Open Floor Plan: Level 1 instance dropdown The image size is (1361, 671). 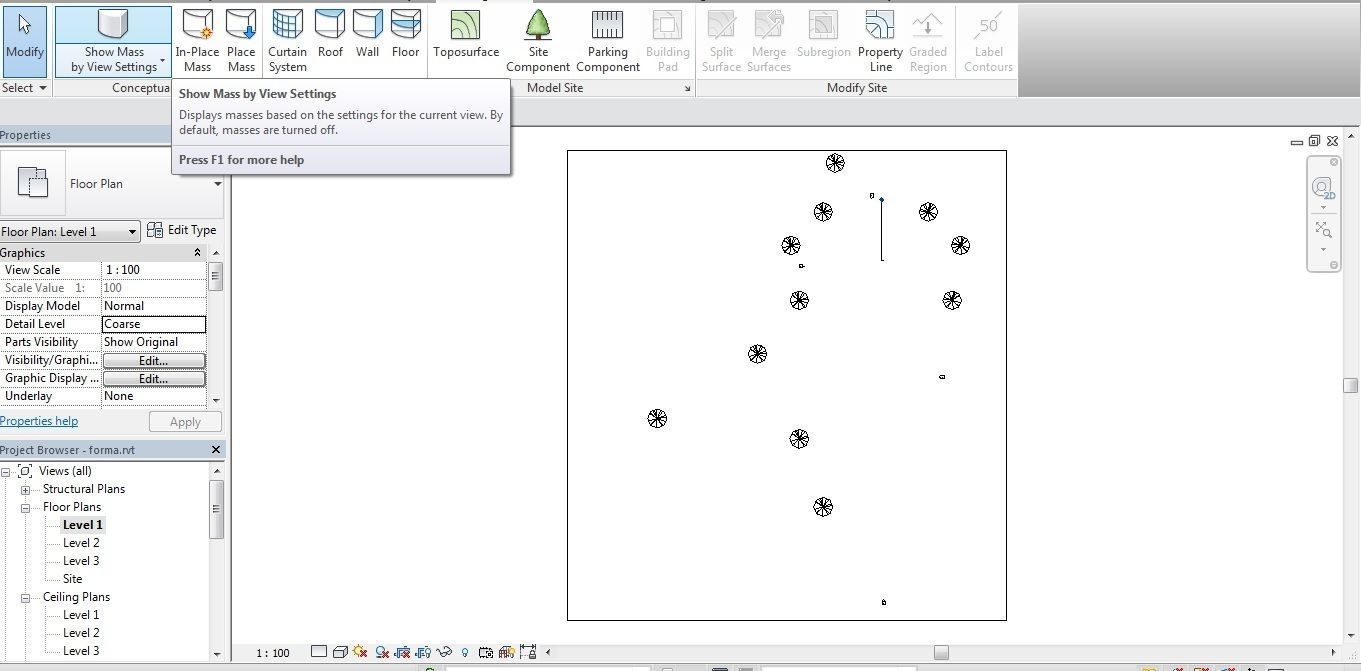tap(131, 232)
